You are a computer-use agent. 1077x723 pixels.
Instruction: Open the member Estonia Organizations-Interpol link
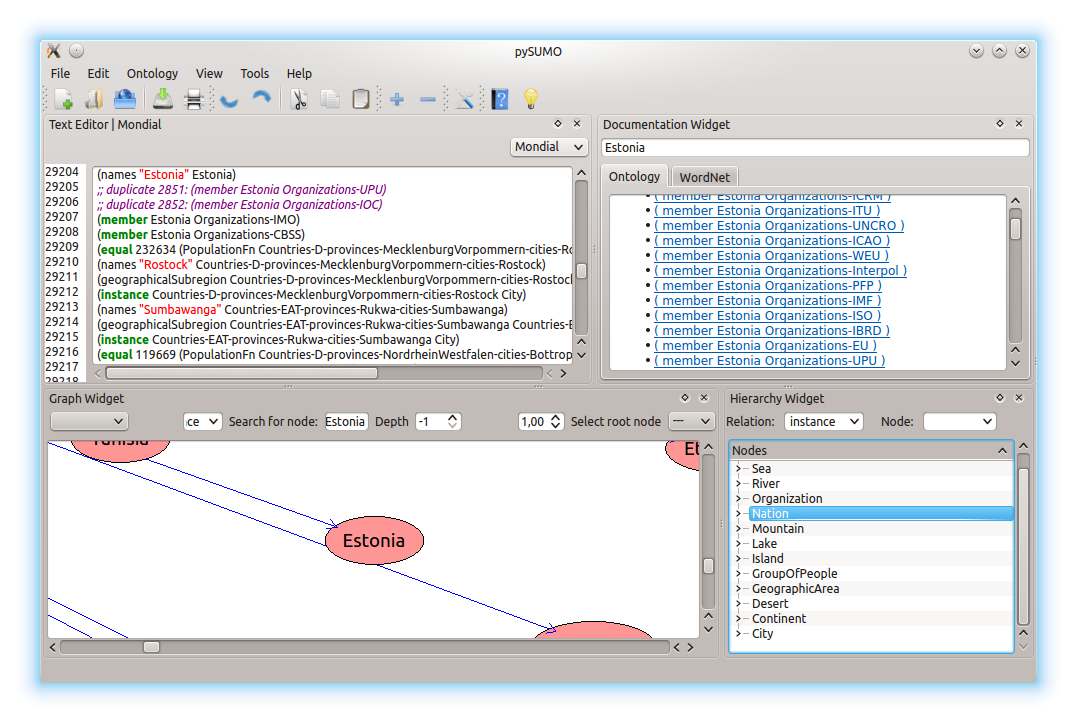tap(780, 271)
